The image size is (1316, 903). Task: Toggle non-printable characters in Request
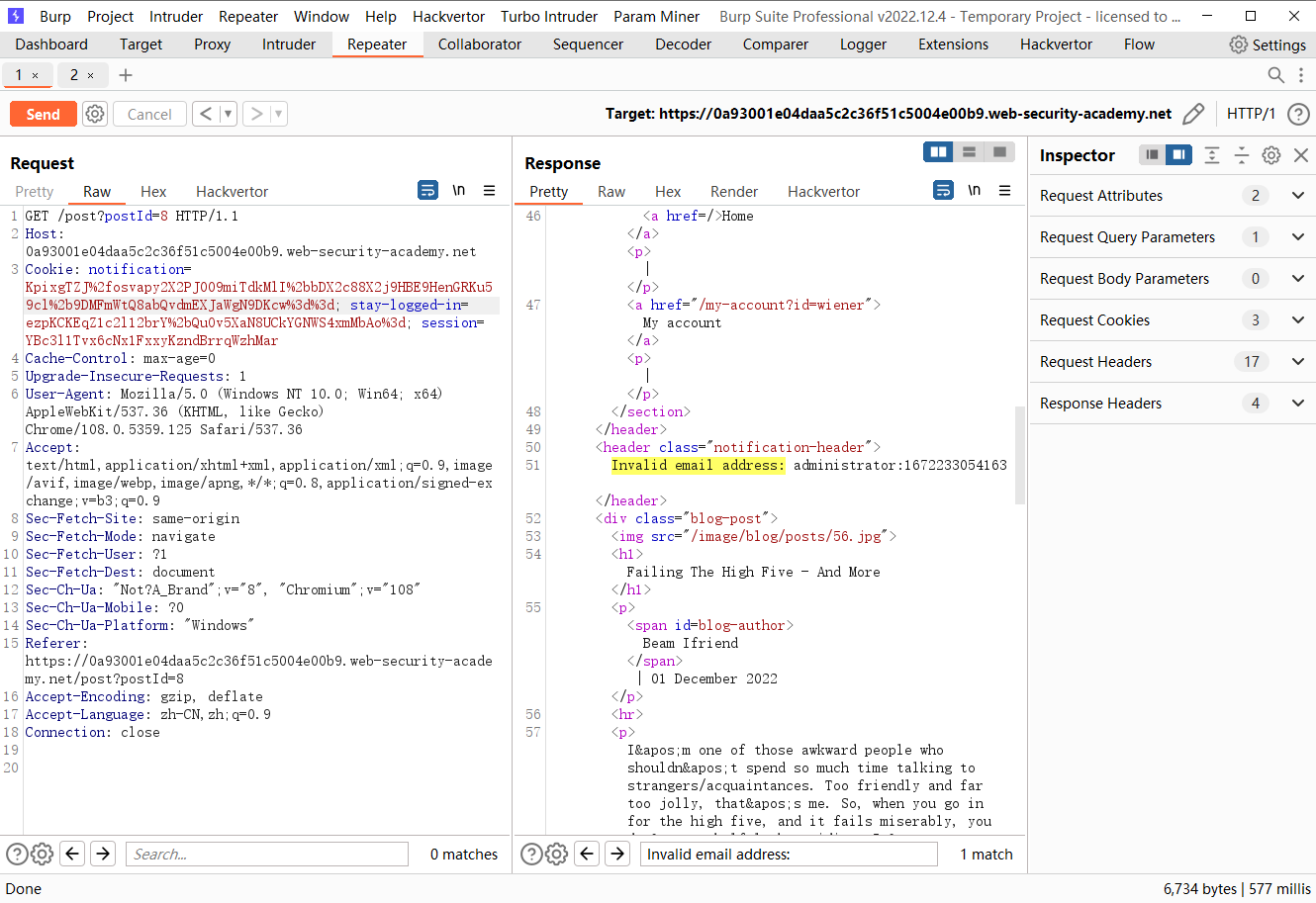click(459, 190)
